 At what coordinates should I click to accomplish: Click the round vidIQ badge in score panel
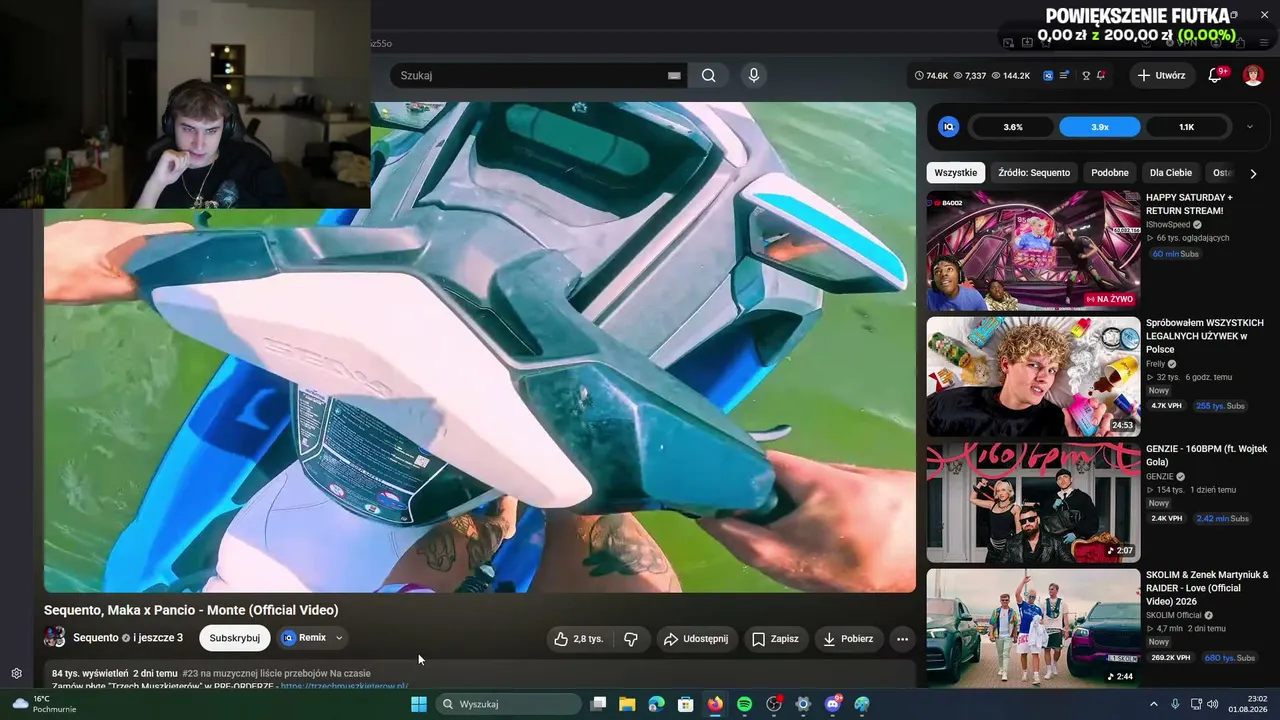click(x=949, y=127)
